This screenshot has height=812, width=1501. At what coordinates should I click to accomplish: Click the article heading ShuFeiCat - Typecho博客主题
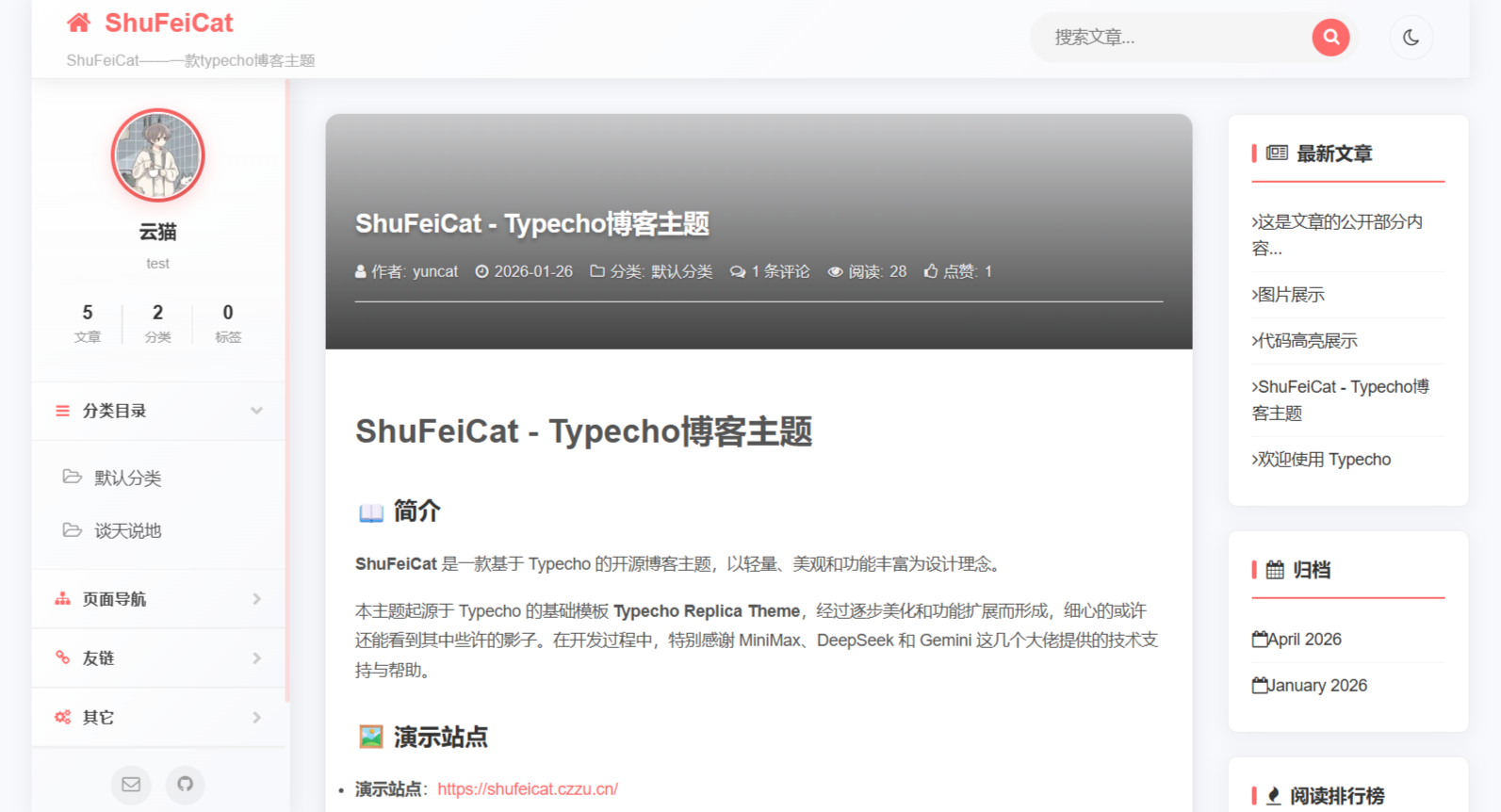[x=583, y=431]
